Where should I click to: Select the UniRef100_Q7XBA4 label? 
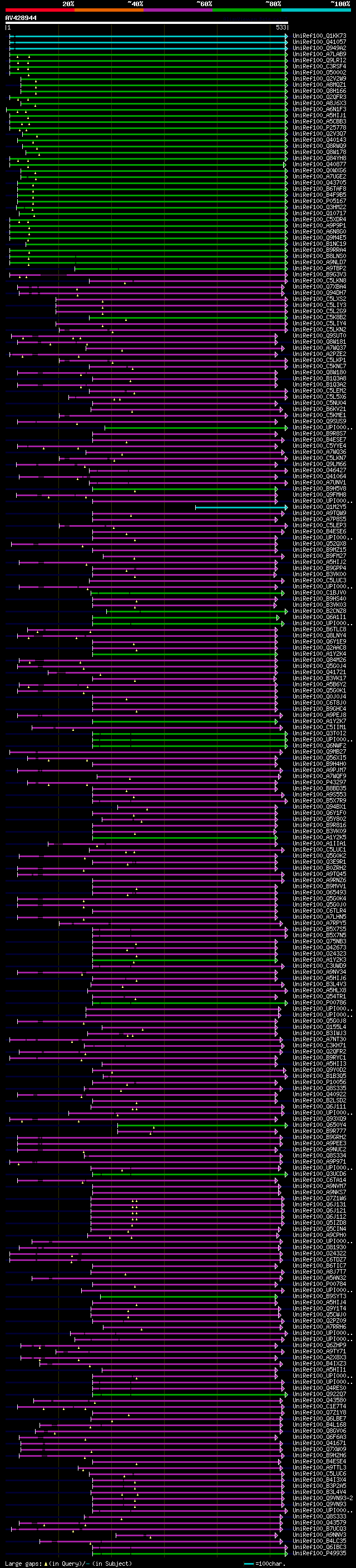(319, 286)
